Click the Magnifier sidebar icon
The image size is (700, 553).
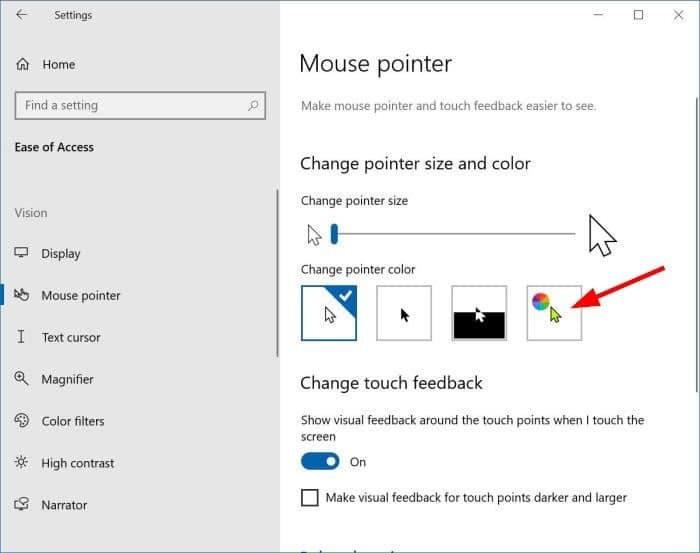point(21,378)
